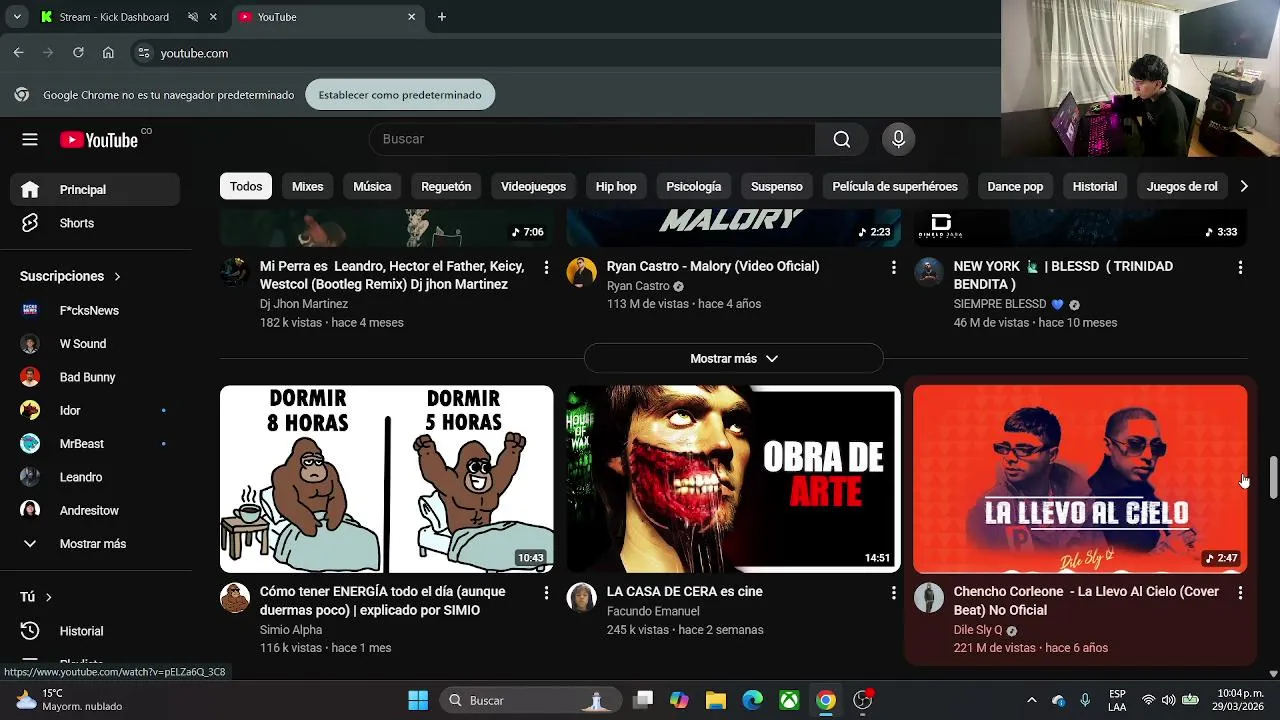Select the Psicología filter chip
Image resolution: width=1280 pixels, height=720 pixels.
[694, 187]
